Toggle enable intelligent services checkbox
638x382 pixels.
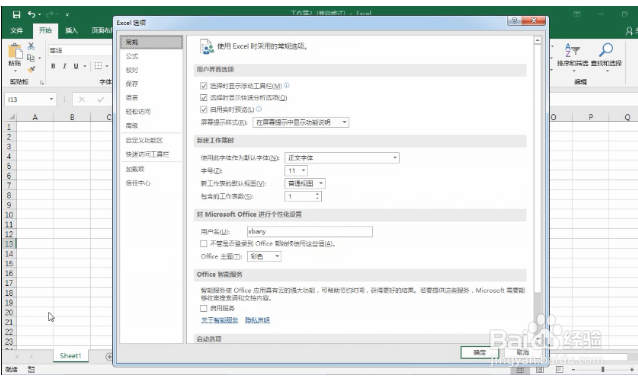203,308
